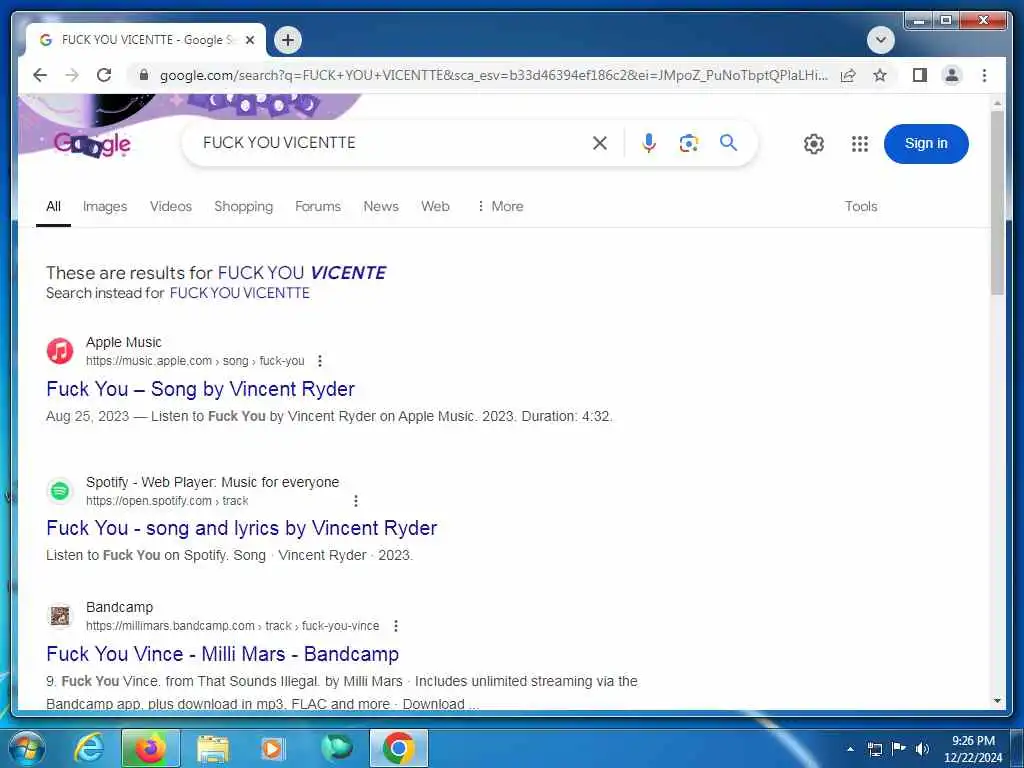Open Action Center flag icon

pyautogui.click(x=898, y=749)
